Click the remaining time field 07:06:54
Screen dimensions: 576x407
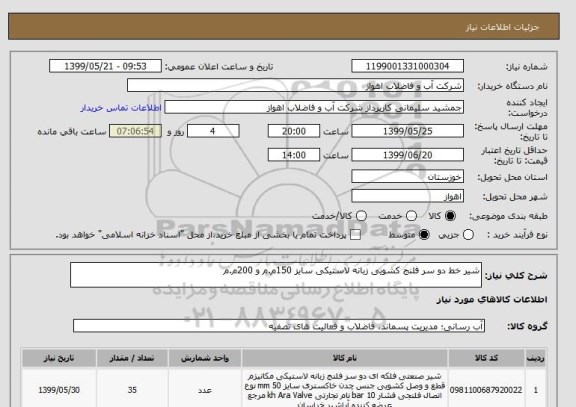(x=135, y=131)
